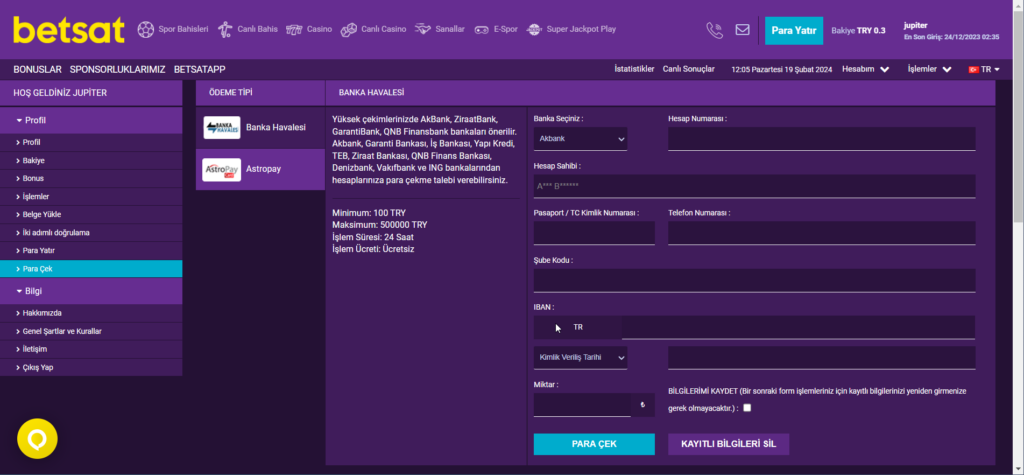The image size is (1024, 475).
Task: Click the Casino slot machine icon
Action: pos(294,29)
